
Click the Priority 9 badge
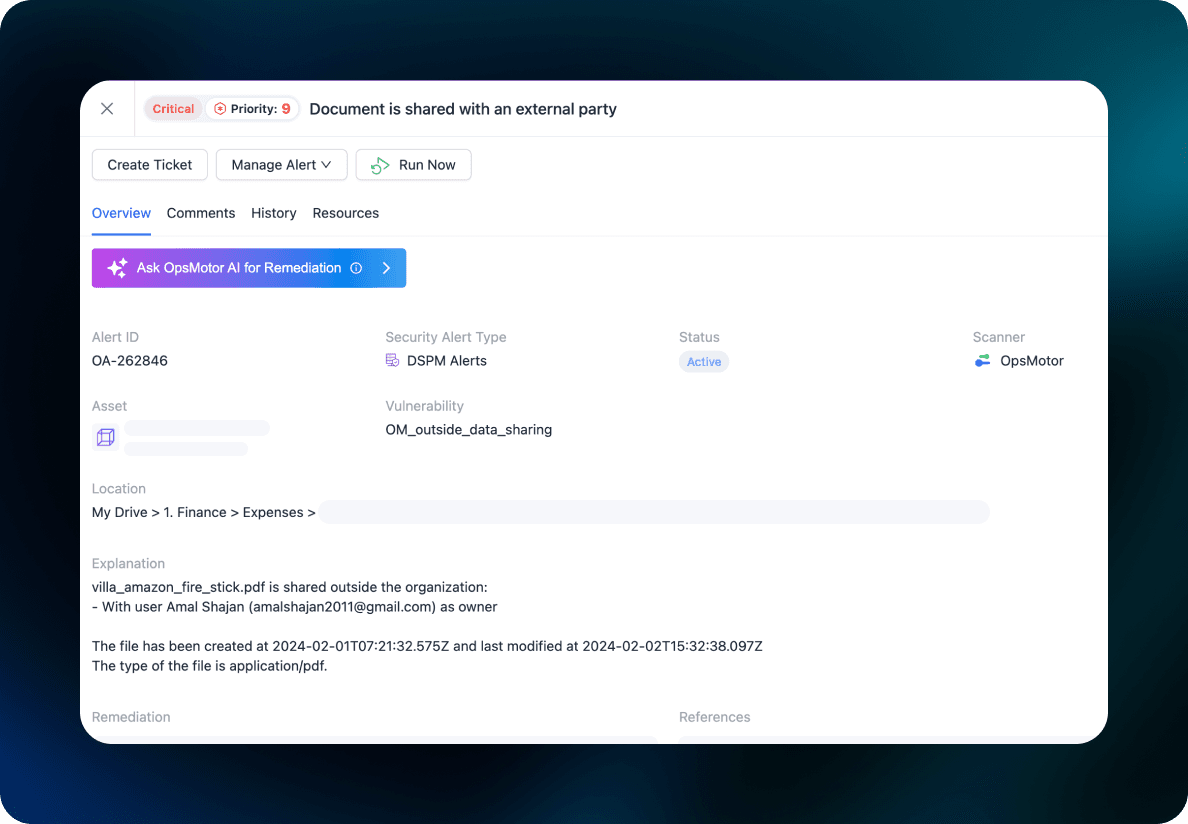coord(252,109)
